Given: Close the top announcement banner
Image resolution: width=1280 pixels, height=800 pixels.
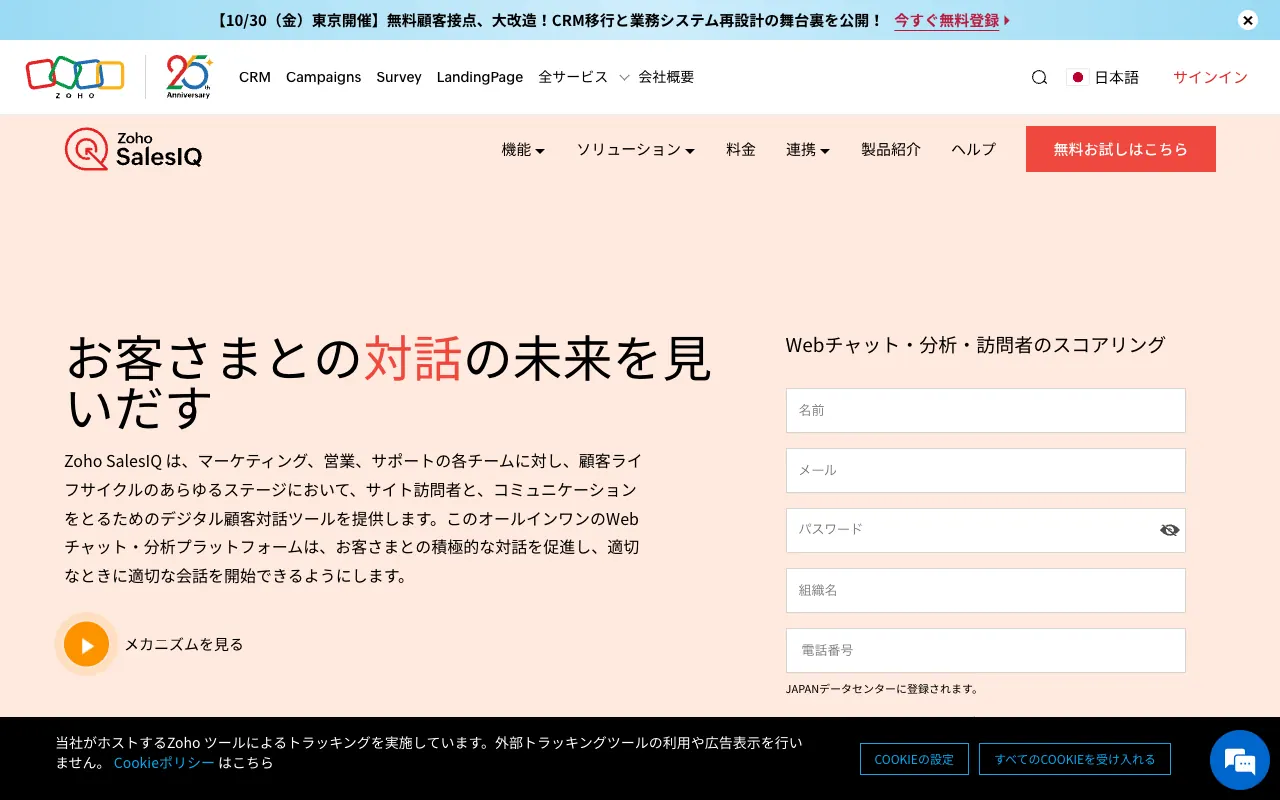Looking at the screenshot, I should [x=1247, y=20].
